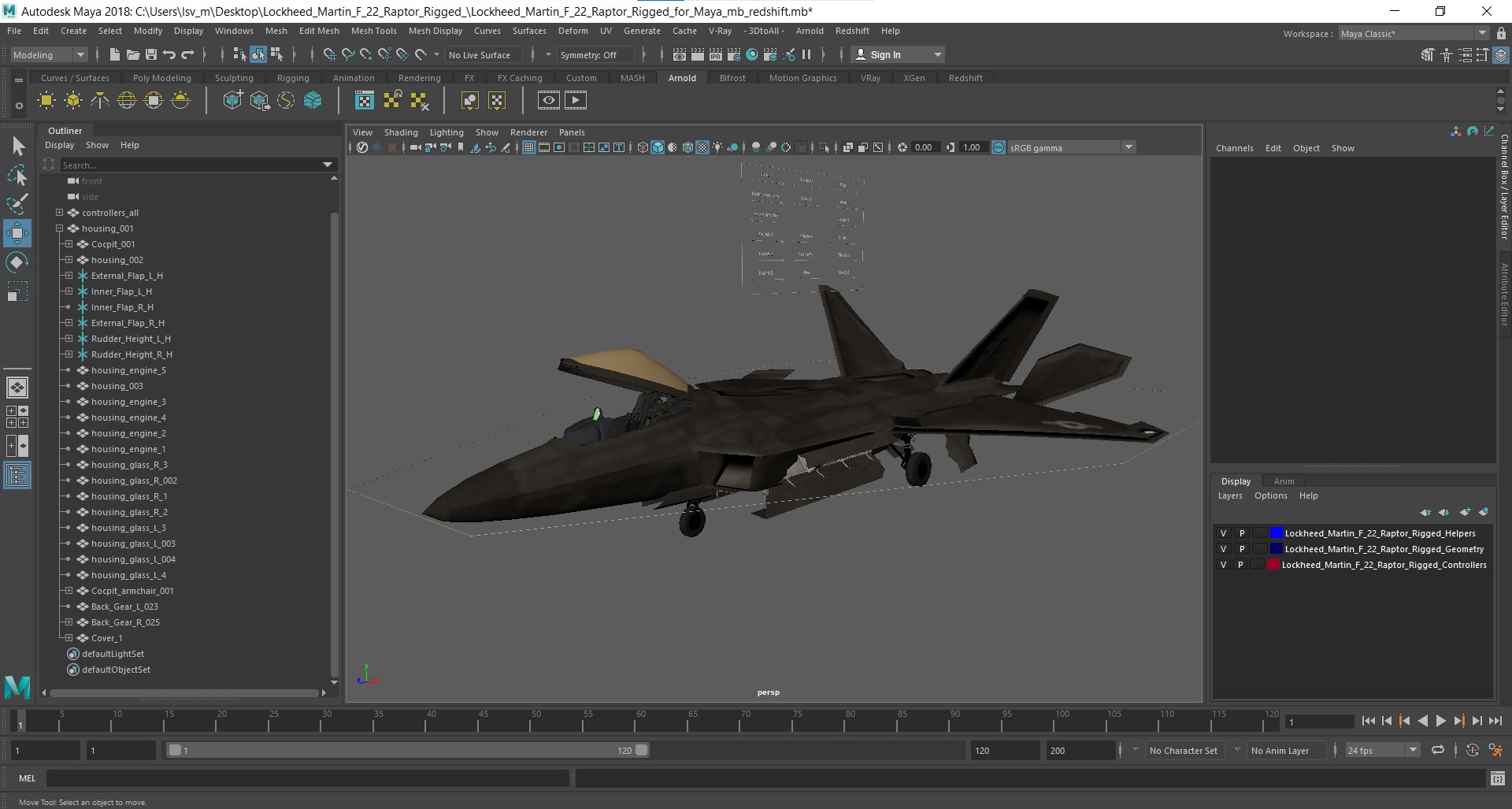The image size is (1512, 809).
Task: Toggle visibility of Rigged_Helpers layer
Action: [1223, 533]
